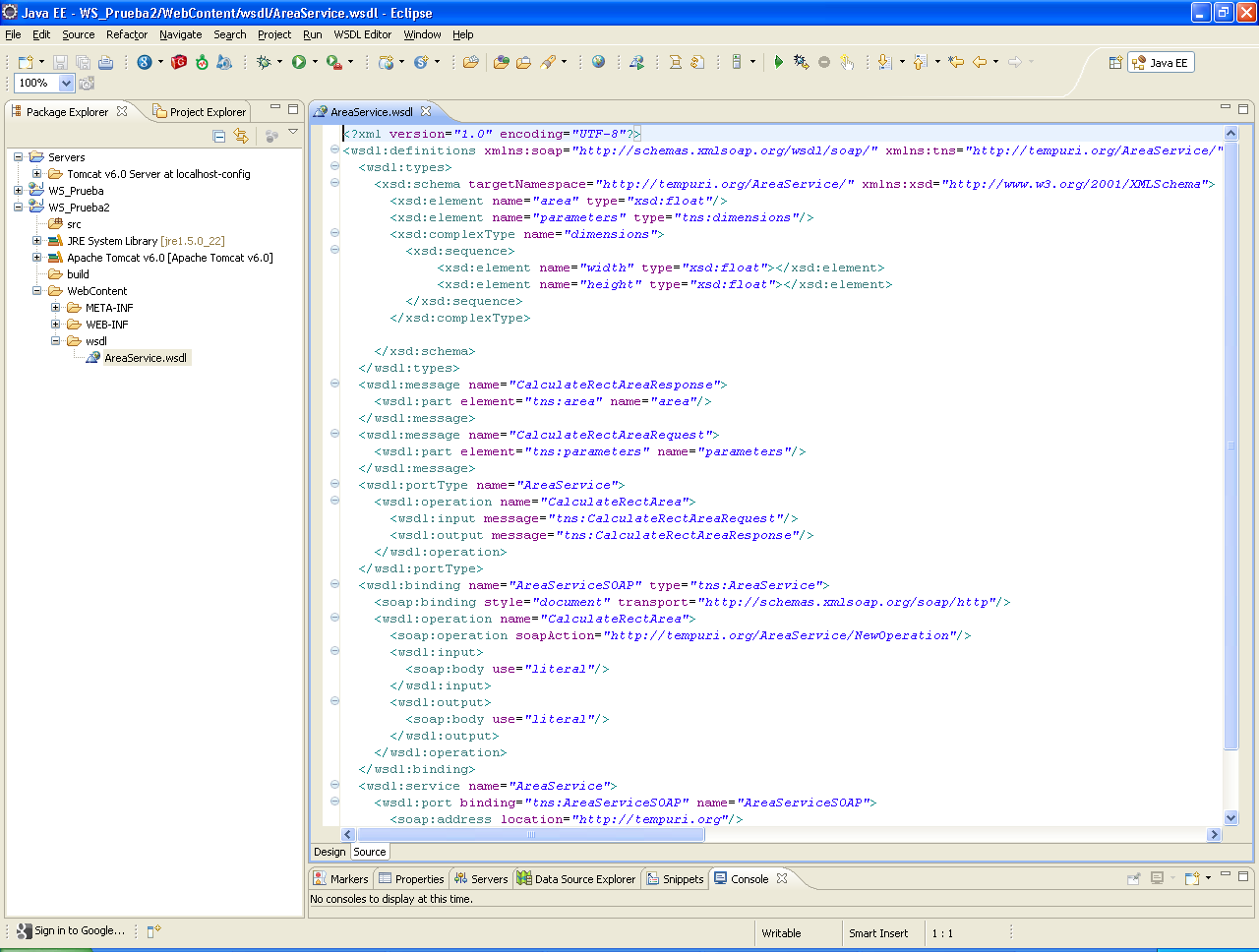Expand the JRE System Library node
The width and height of the screenshot is (1259, 952).
pos(37,241)
